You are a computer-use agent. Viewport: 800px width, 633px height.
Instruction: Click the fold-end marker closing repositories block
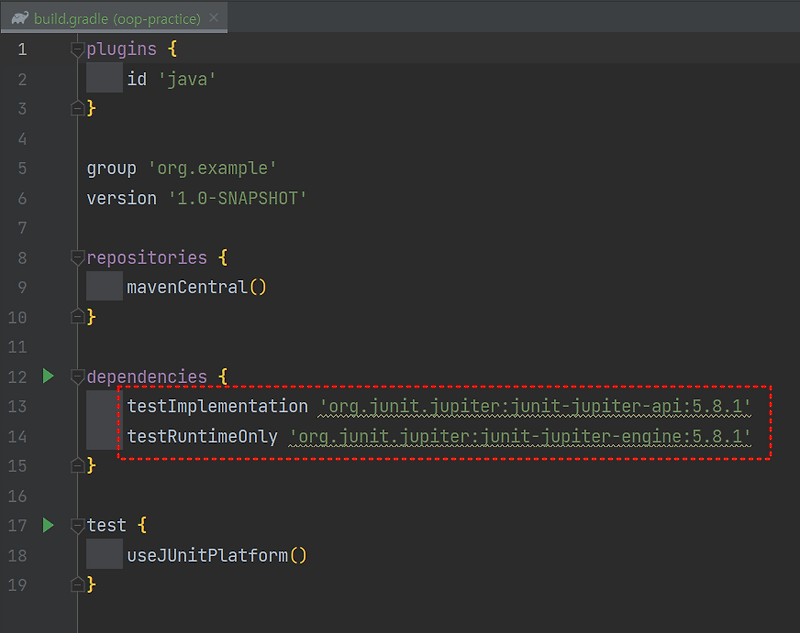point(77,317)
